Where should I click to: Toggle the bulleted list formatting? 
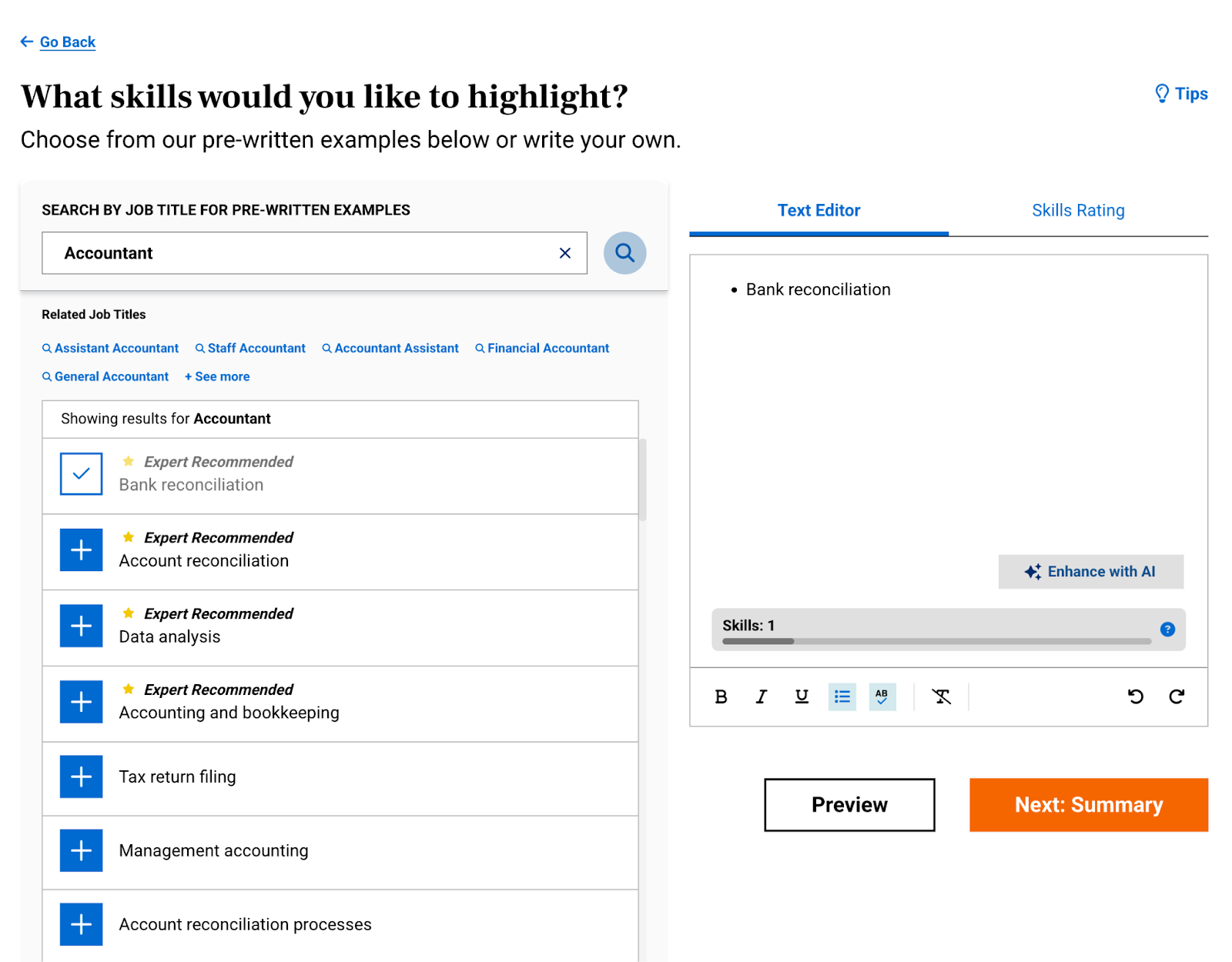pos(842,696)
